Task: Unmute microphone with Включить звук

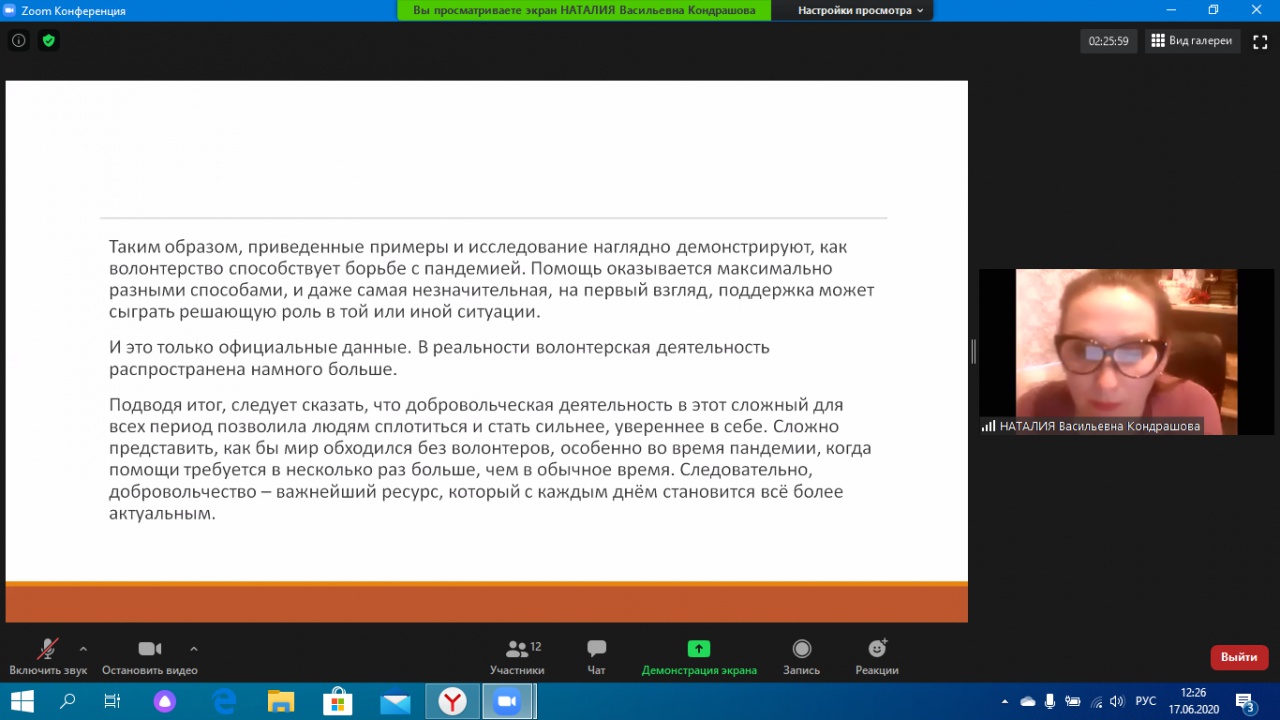Action: pos(47,656)
